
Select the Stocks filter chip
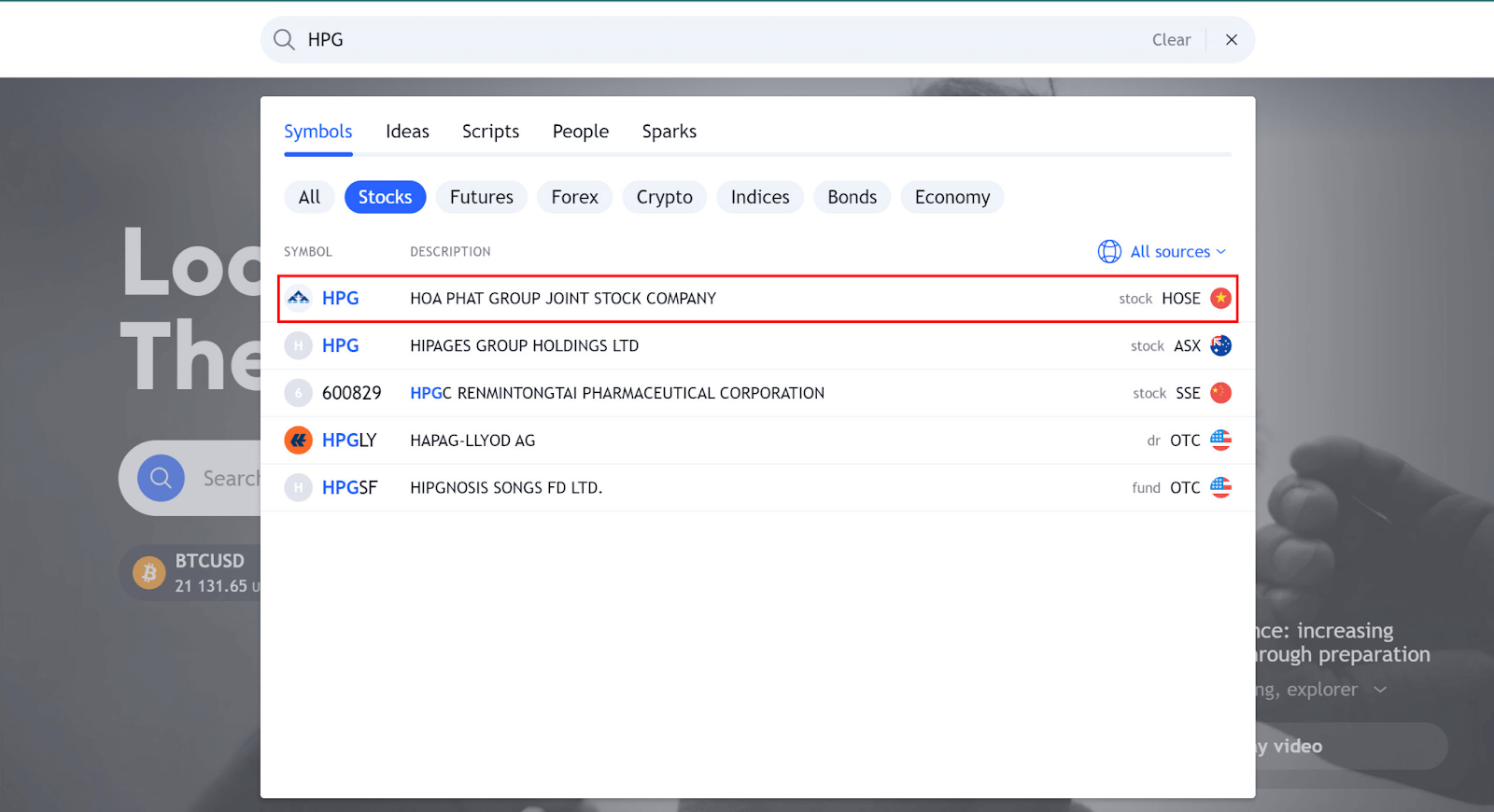(385, 197)
